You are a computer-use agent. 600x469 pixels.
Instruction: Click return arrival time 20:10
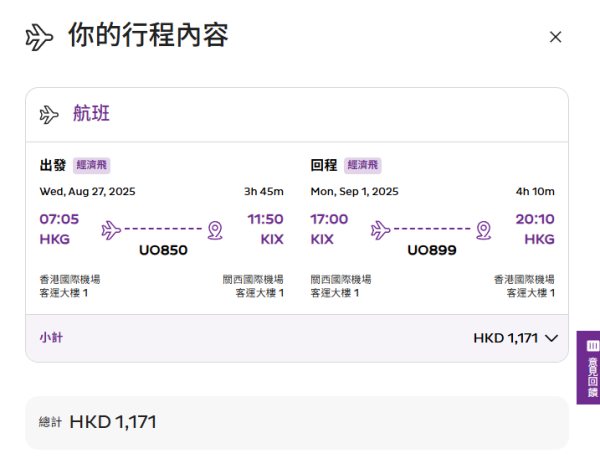point(535,219)
